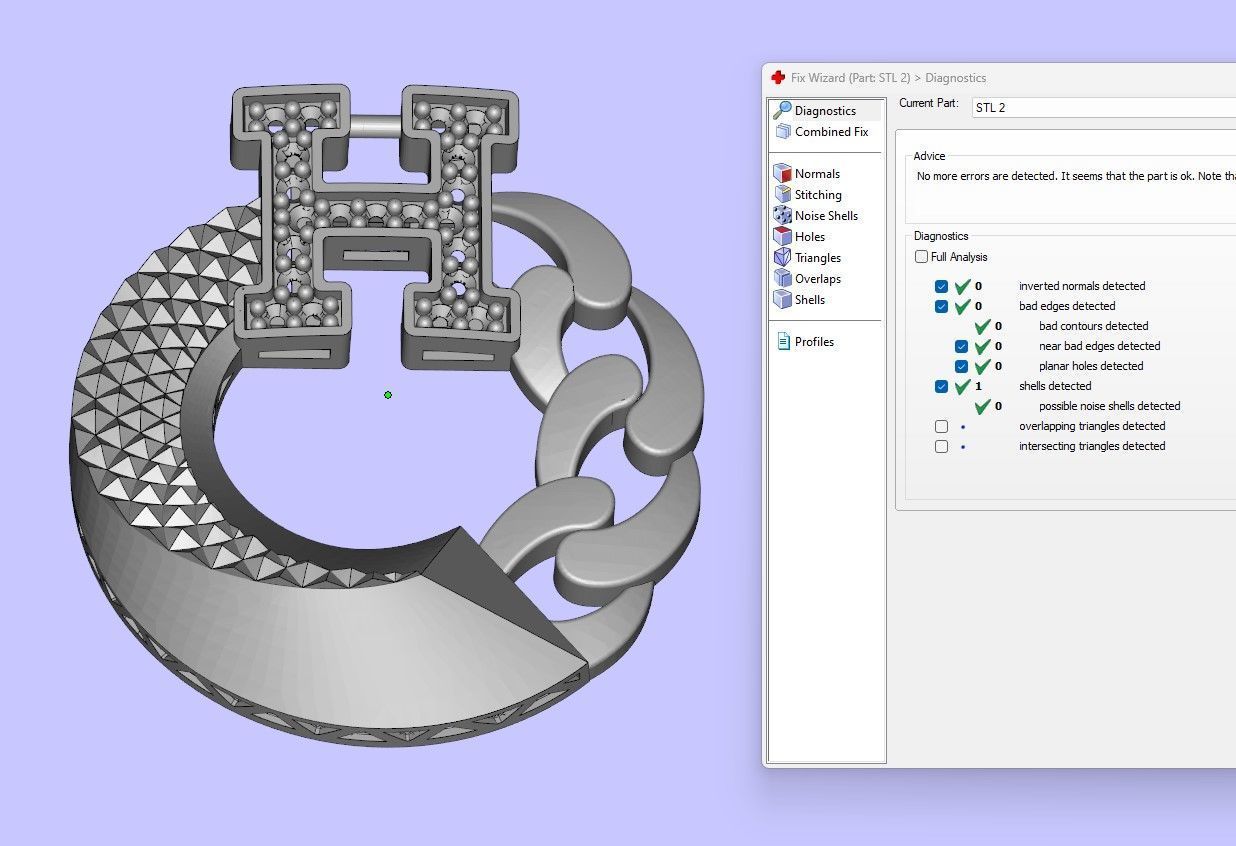This screenshot has width=1236, height=846.
Task: Open the Triangles fix page
Action: point(818,258)
